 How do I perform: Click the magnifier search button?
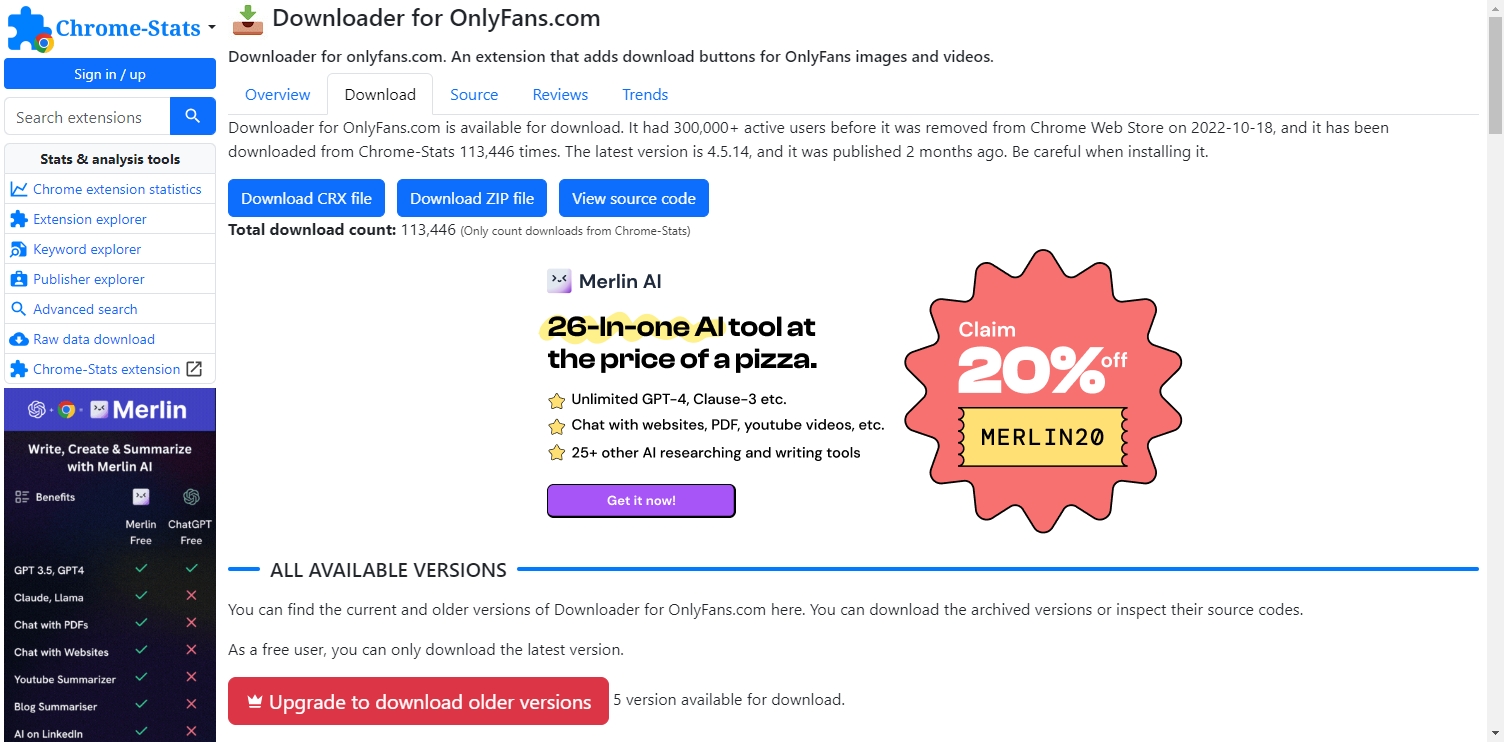[x=193, y=116]
